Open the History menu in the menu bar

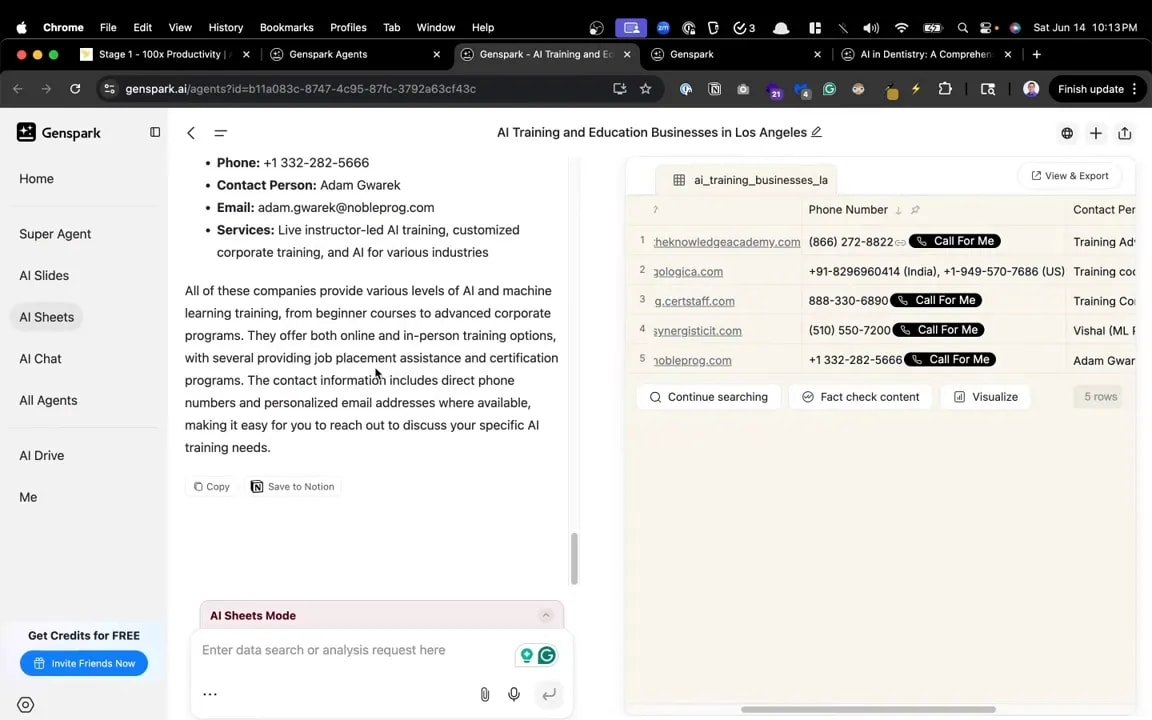[225, 27]
